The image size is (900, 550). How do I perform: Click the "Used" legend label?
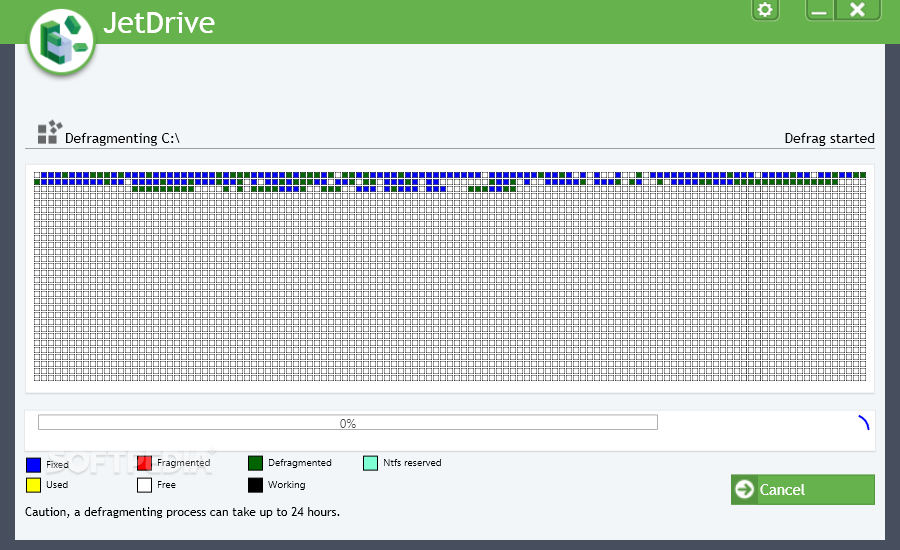(57, 485)
